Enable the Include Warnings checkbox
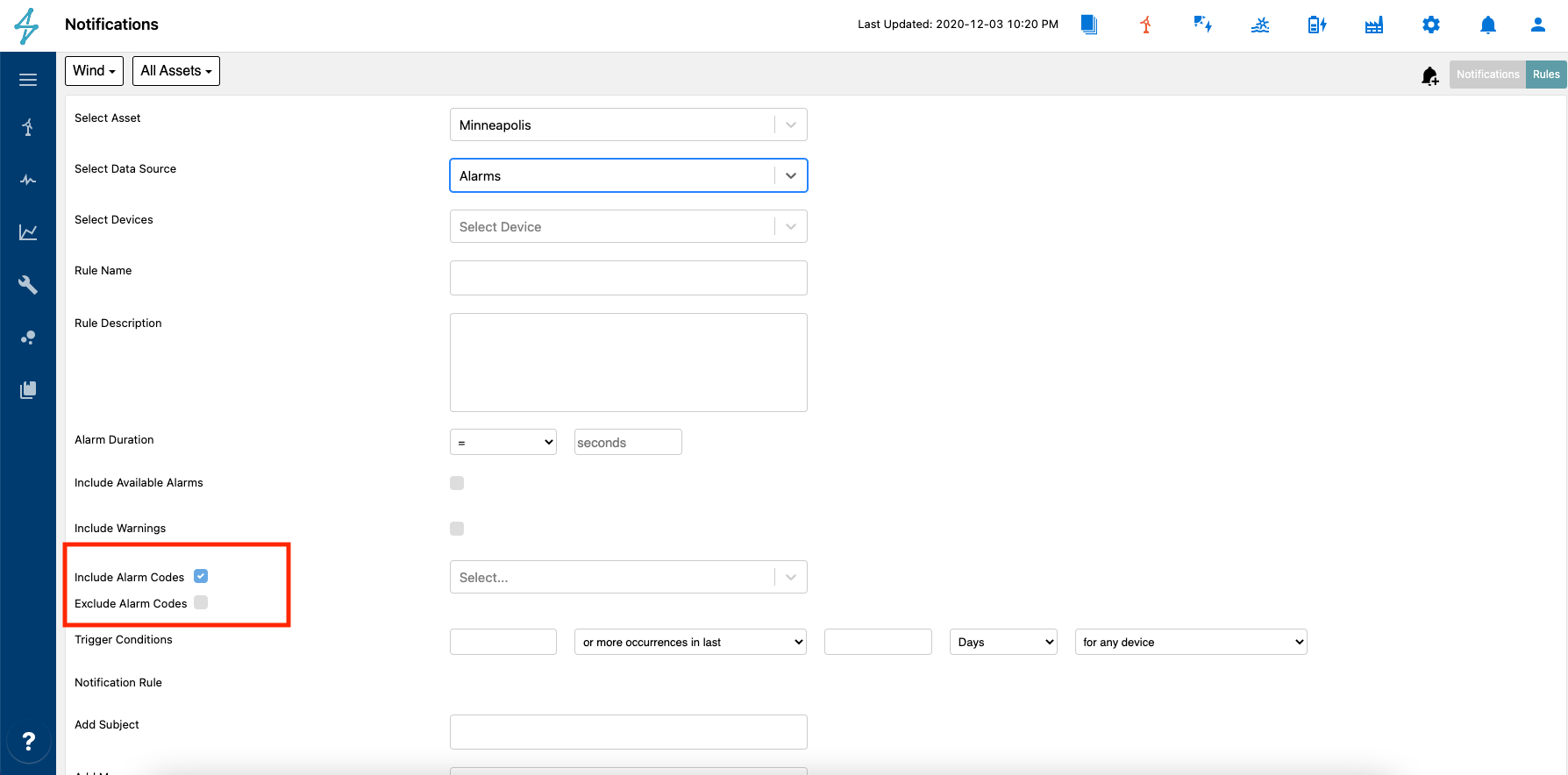Screen dimensions: 1568x775 click(x=457, y=529)
